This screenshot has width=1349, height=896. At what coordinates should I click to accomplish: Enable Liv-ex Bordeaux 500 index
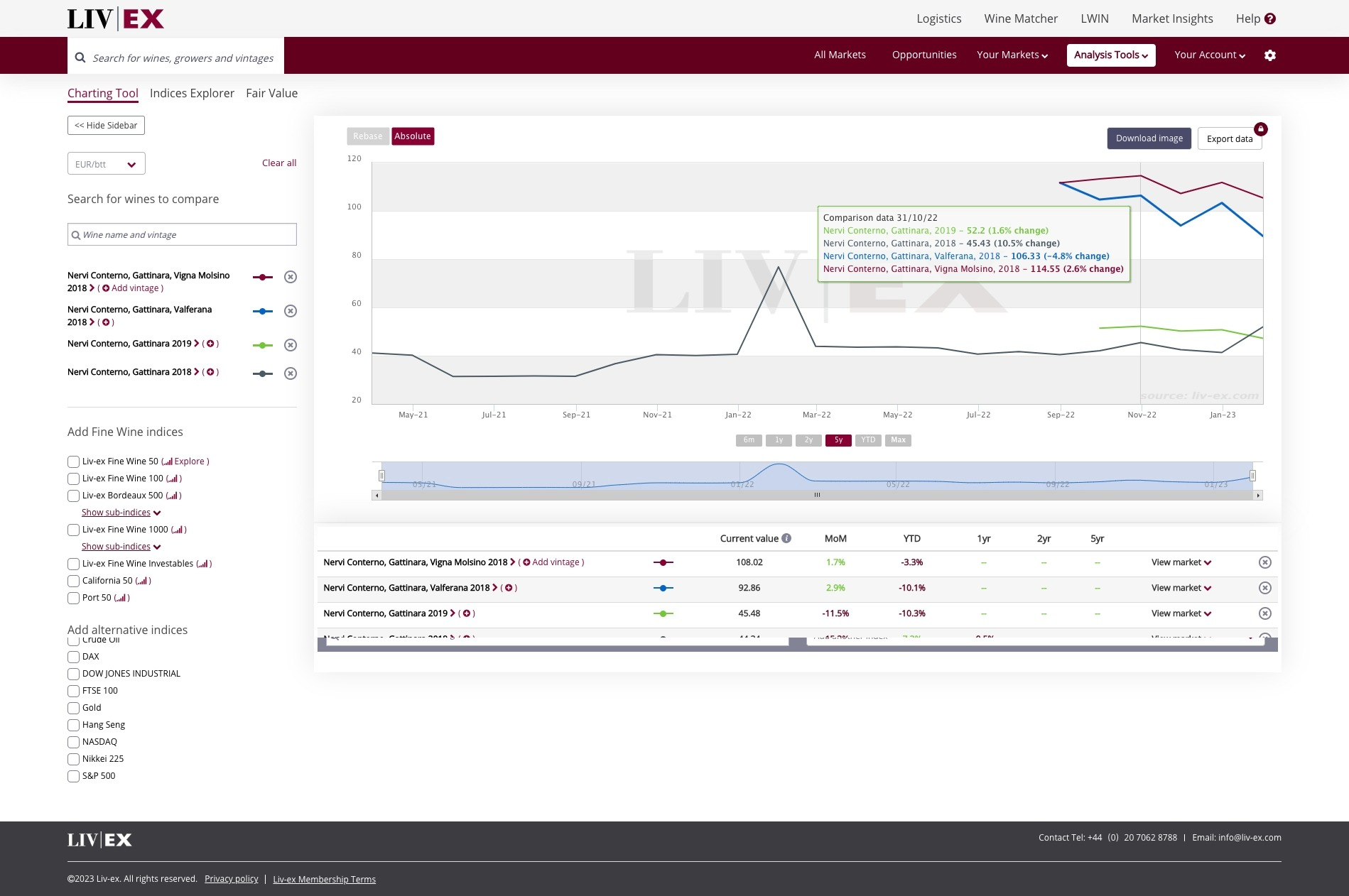(x=73, y=496)
